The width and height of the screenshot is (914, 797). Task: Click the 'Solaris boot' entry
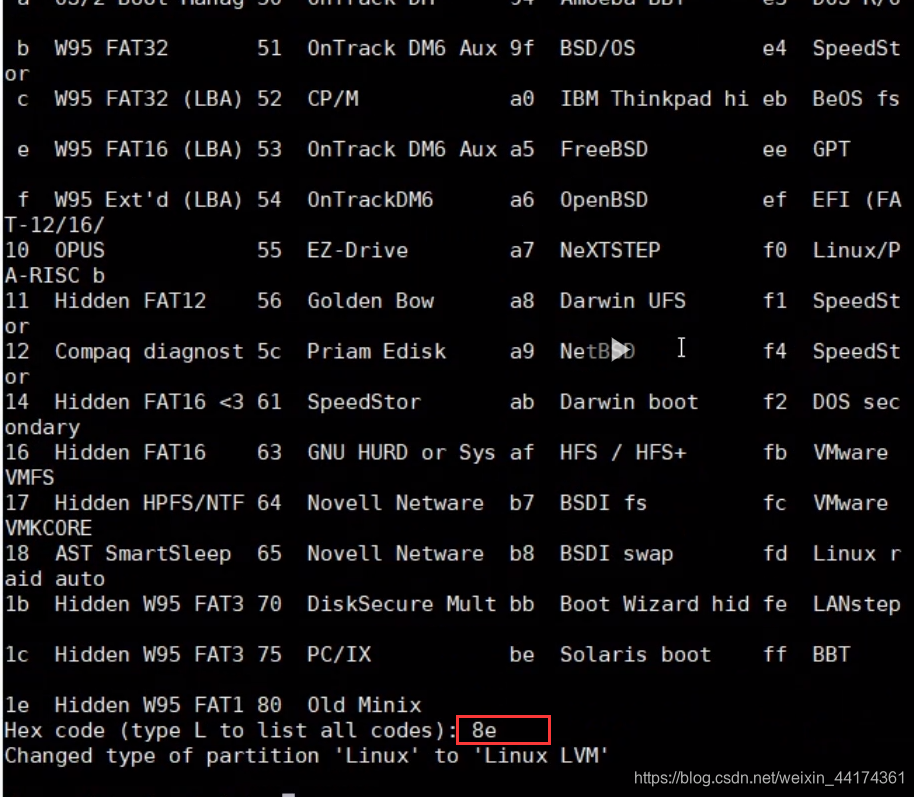click(635, 655)
